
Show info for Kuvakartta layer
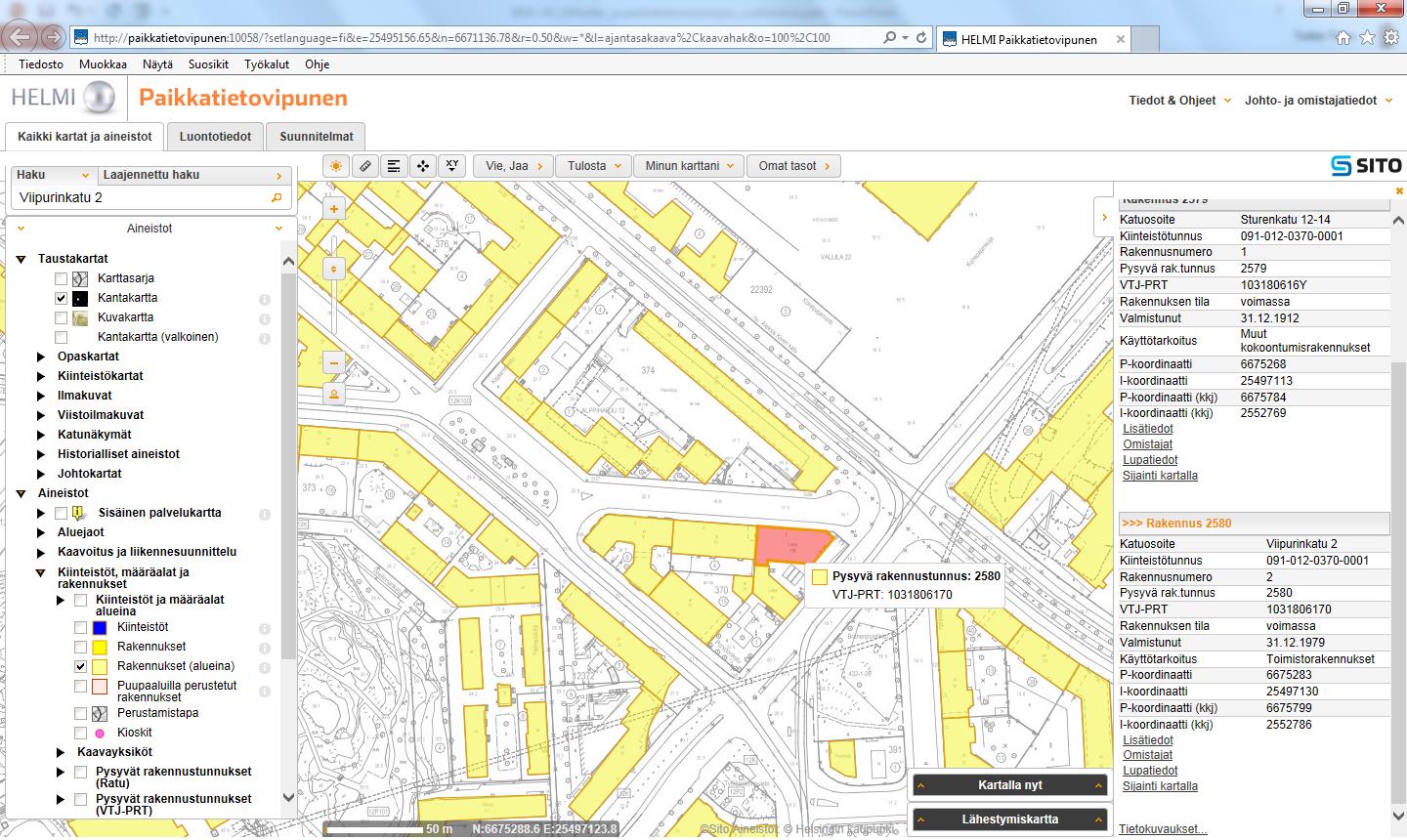(x=264, y=319)
